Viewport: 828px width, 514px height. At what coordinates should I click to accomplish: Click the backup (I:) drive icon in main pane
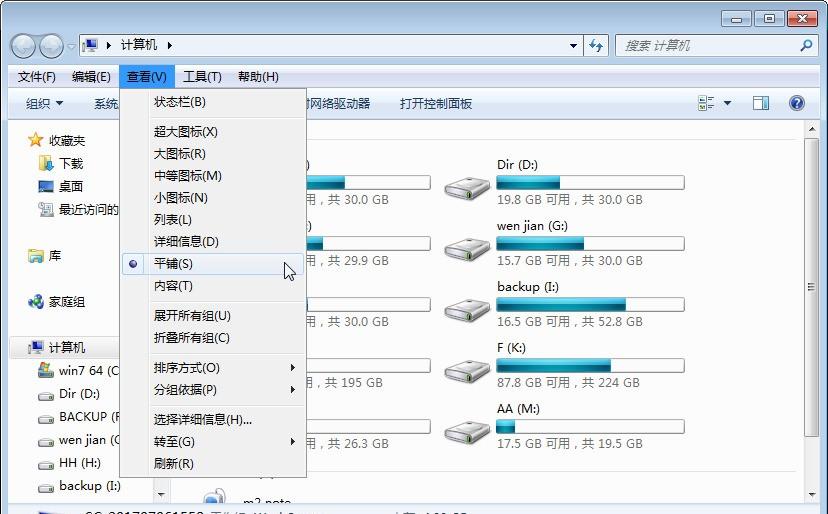(467, 310)
